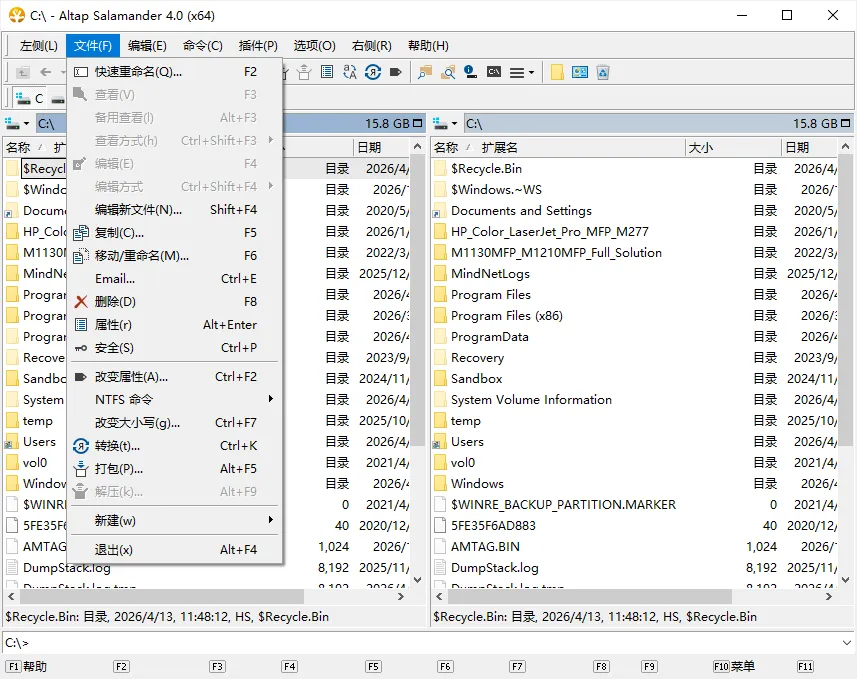The height and width of the screenshot is (679, 857).
Task: Click the view mode lines icon
Action: pyautogui.click(x=517, y=72)
